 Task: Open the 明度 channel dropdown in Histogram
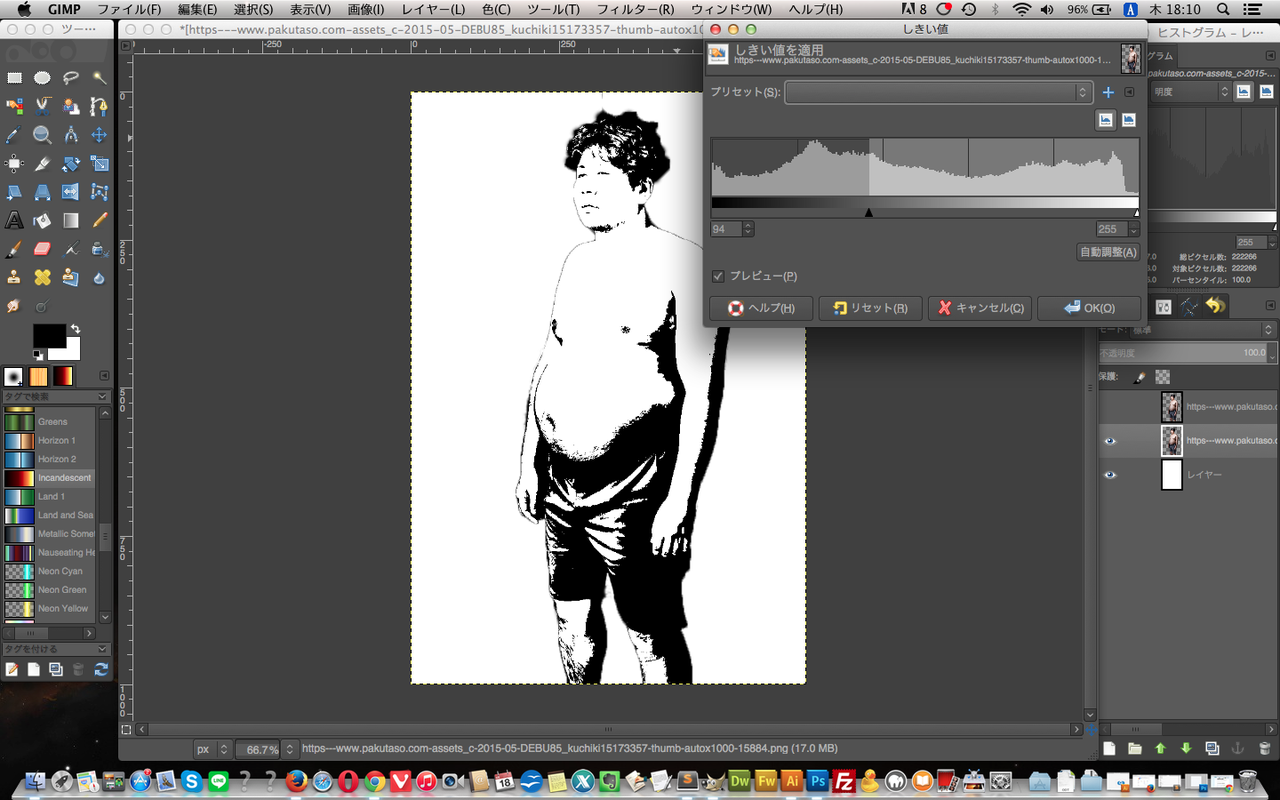pos(1191,91)
